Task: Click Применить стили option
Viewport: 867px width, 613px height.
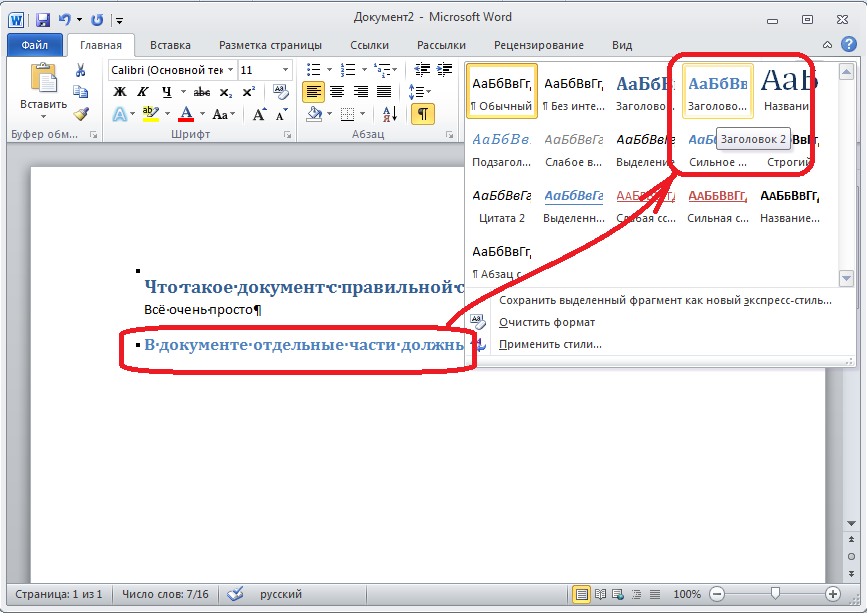Action: click(550, 344)
